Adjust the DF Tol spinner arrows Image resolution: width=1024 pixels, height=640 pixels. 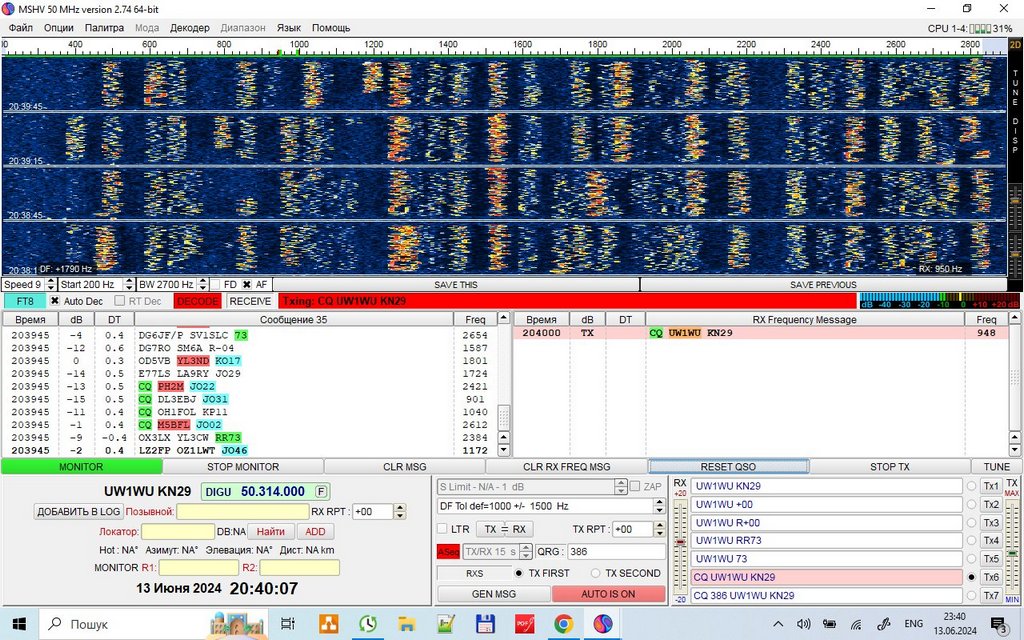660,506
